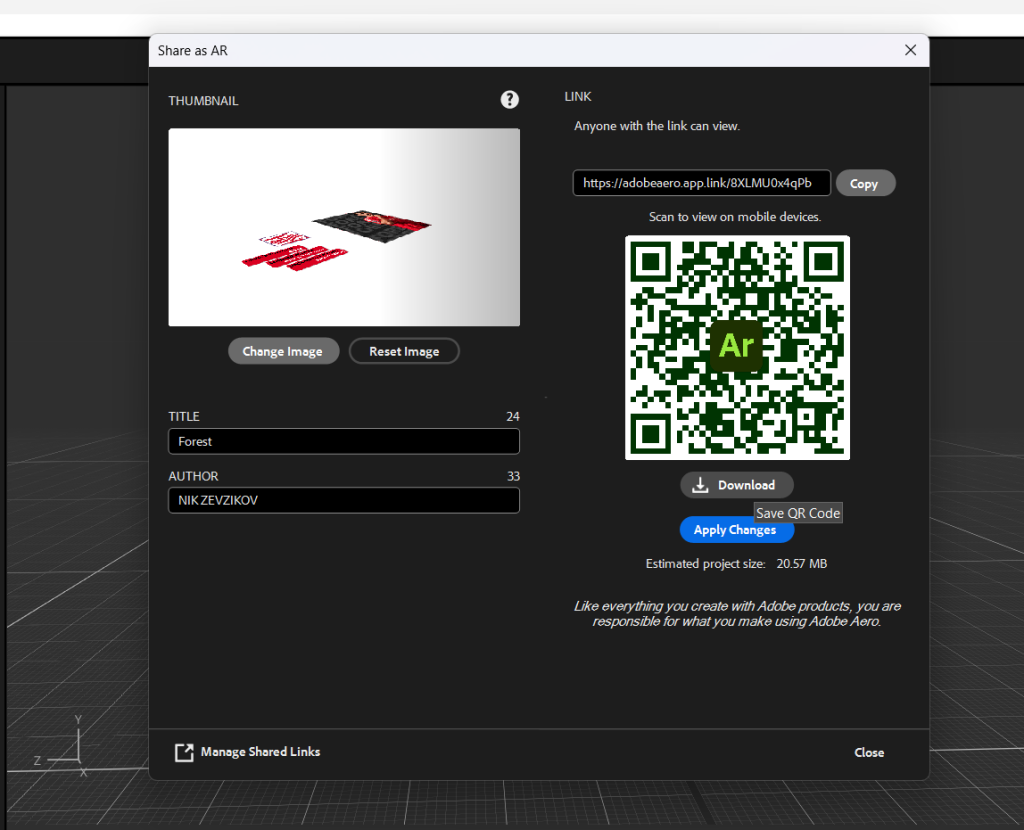1024x830 pixels.
Task: Click the top-left corner square of the QR code
Action: (x=652, y=263)
